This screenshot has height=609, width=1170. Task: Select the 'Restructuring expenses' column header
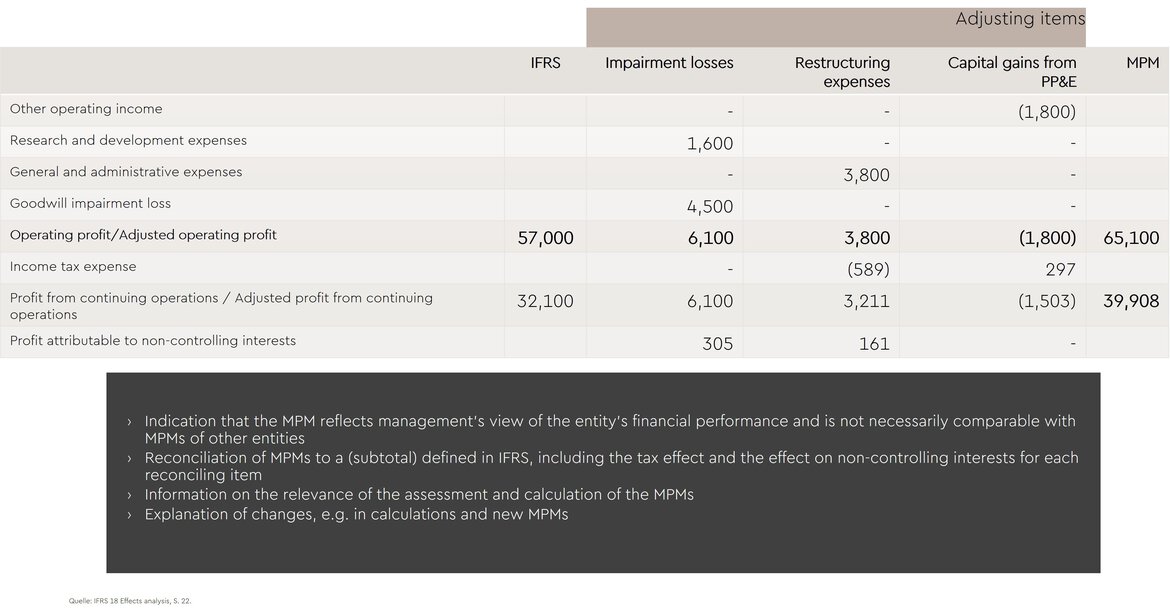[842, 72]
